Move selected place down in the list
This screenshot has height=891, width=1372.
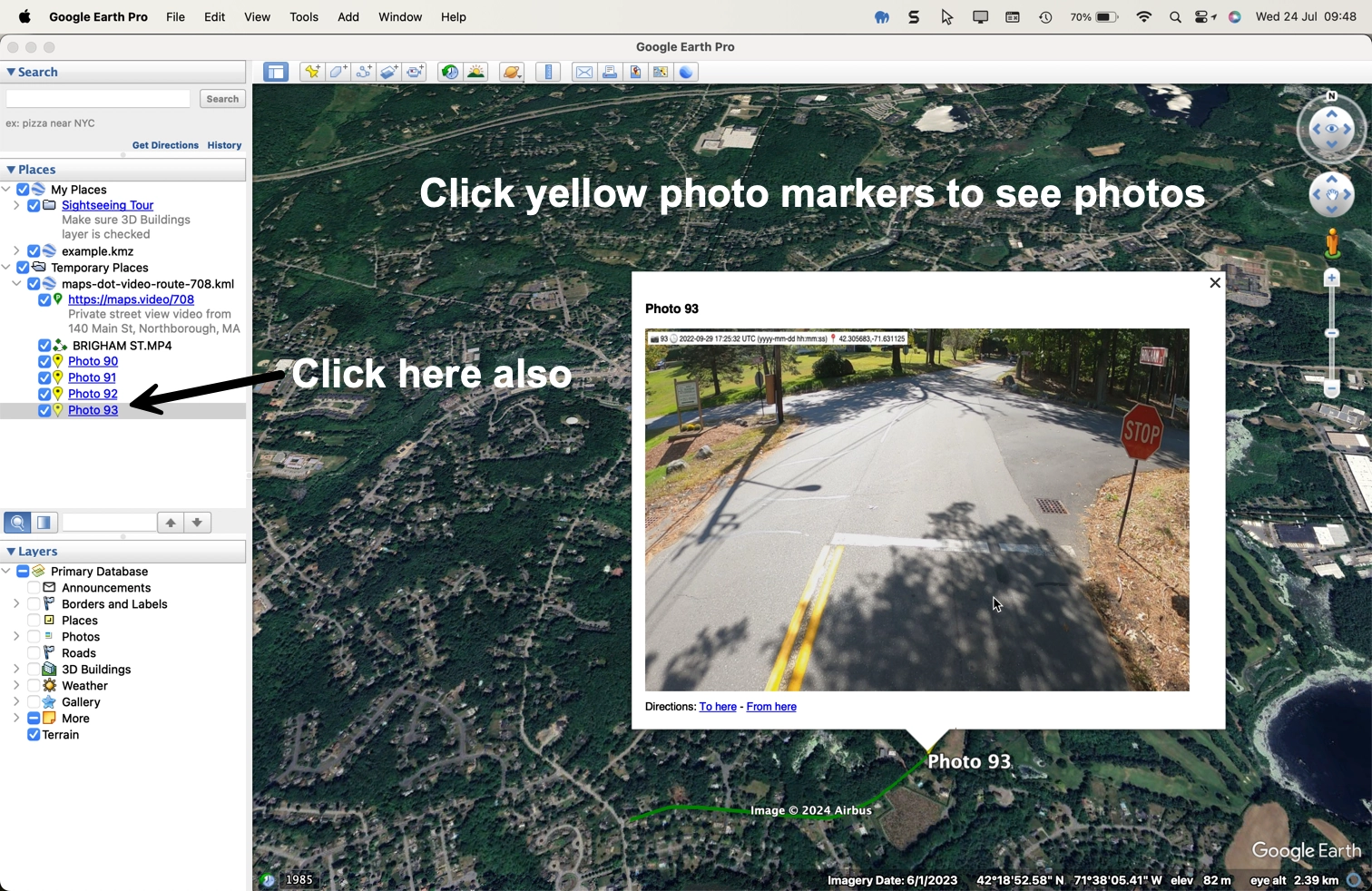(x=197, y=523)
